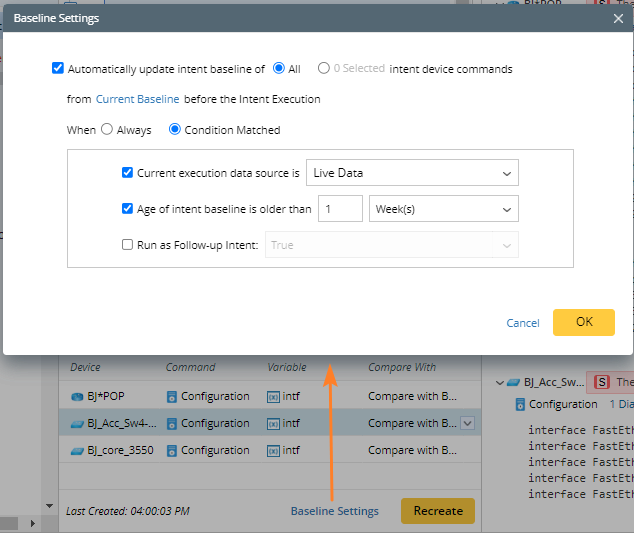This screenshot has height=533, width=634.
Task: Toggle Automatically update intent baseline checkbox
Action: tap(58, 68)
